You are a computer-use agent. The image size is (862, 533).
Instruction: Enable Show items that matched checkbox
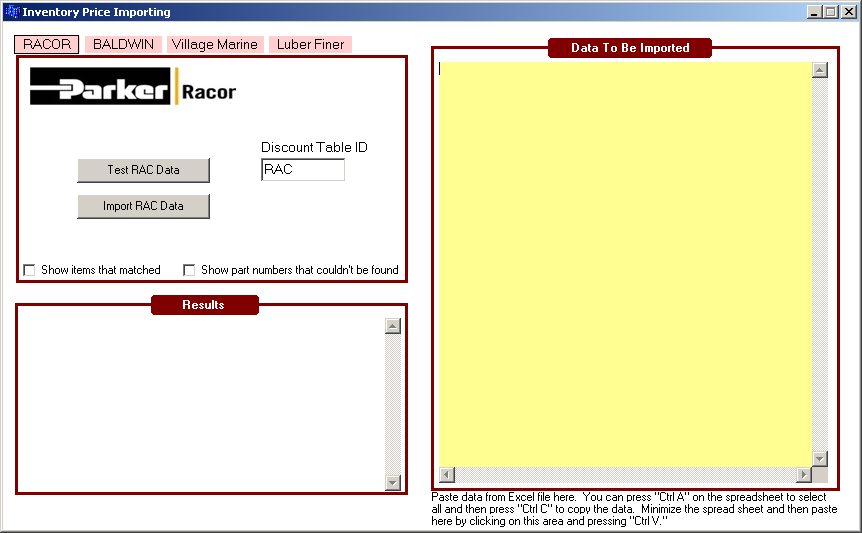point(29,270)
